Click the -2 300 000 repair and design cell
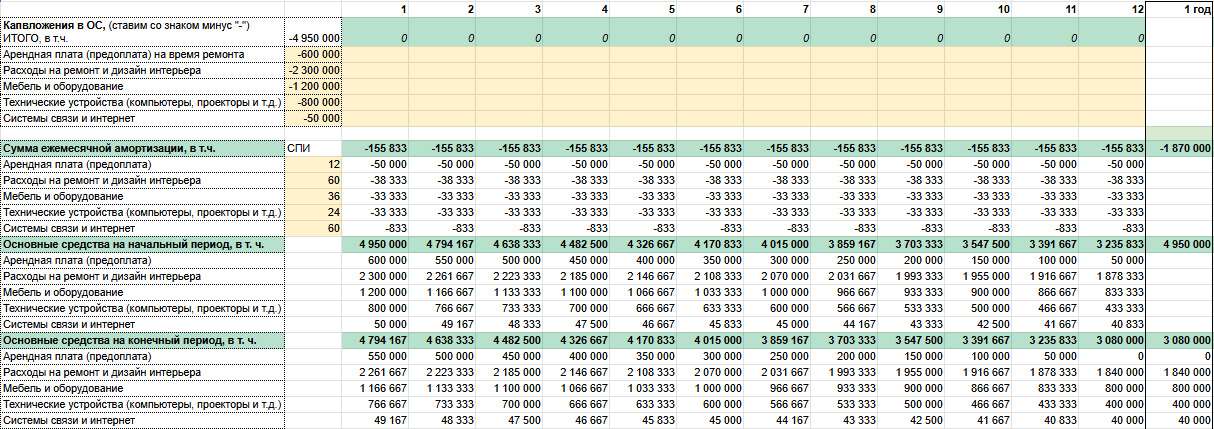 pos(313,70)
